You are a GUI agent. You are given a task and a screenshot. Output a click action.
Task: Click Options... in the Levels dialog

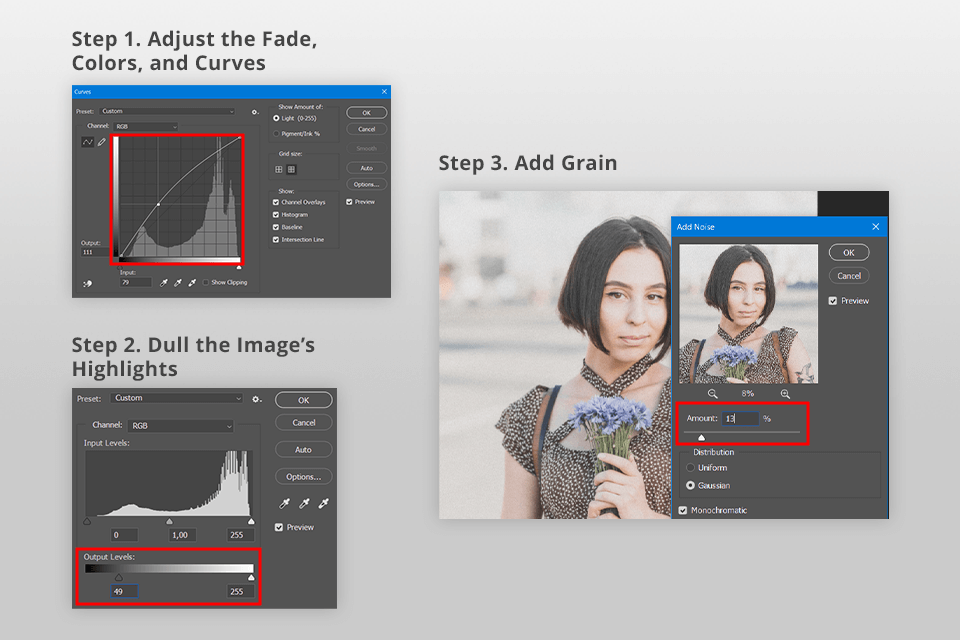tap(304, 476)
